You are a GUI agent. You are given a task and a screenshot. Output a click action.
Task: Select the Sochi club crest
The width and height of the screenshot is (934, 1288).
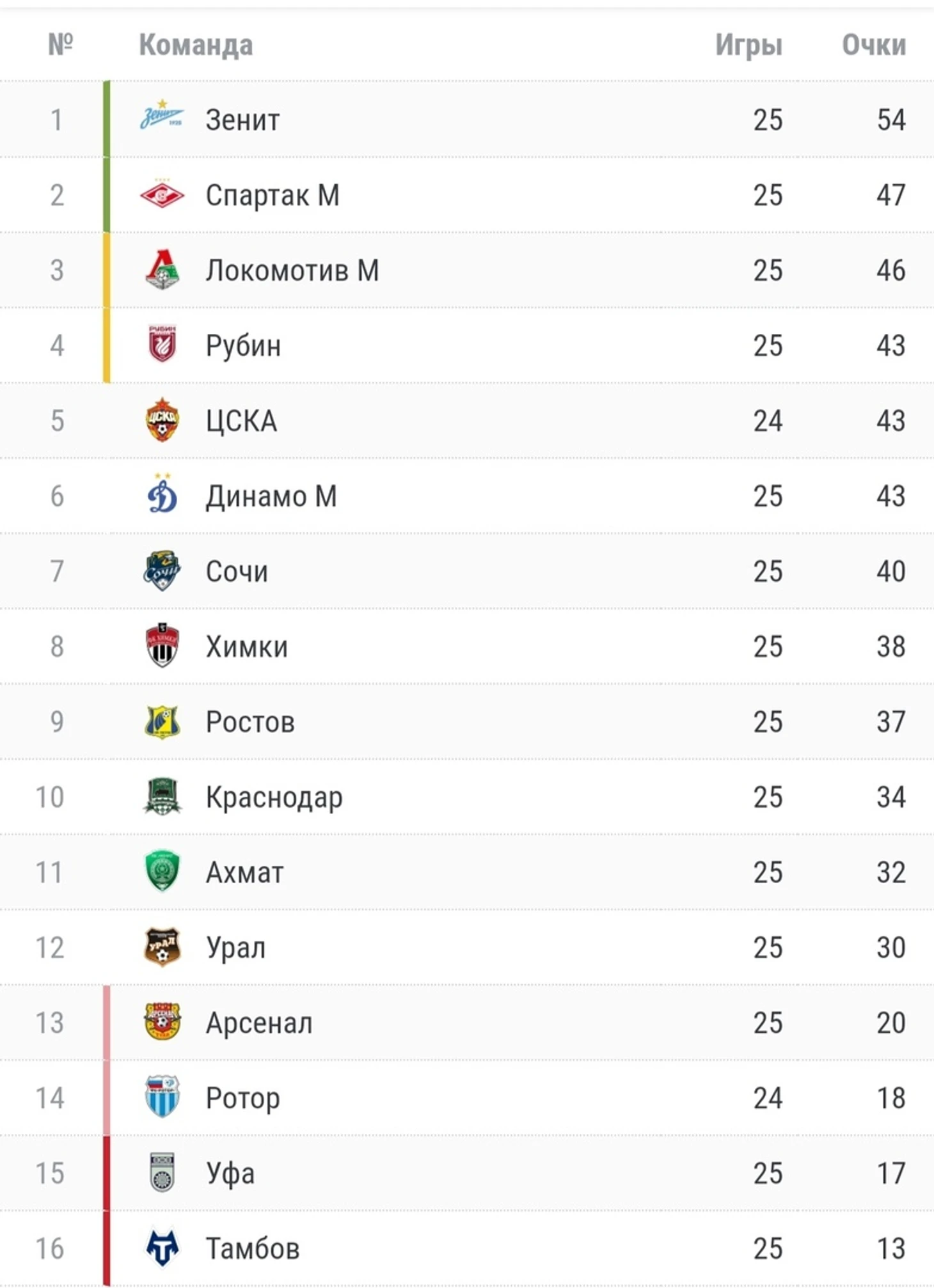[162, 570]
